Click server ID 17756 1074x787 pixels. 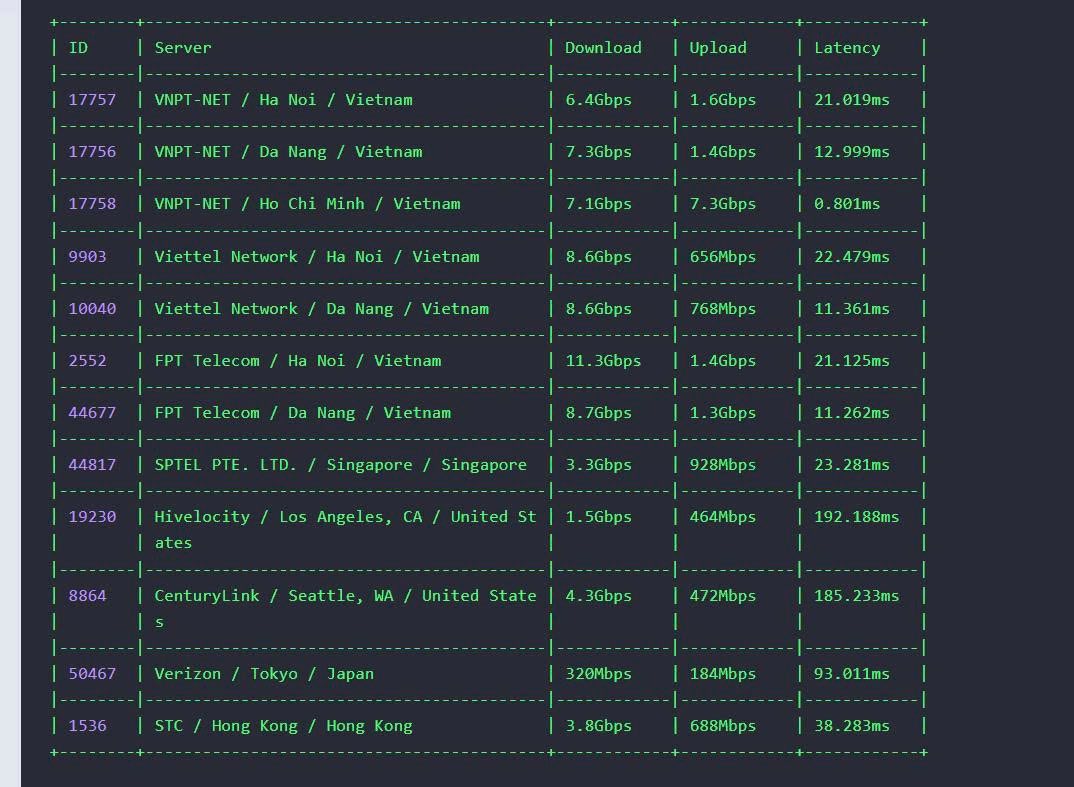click(92, 152)
